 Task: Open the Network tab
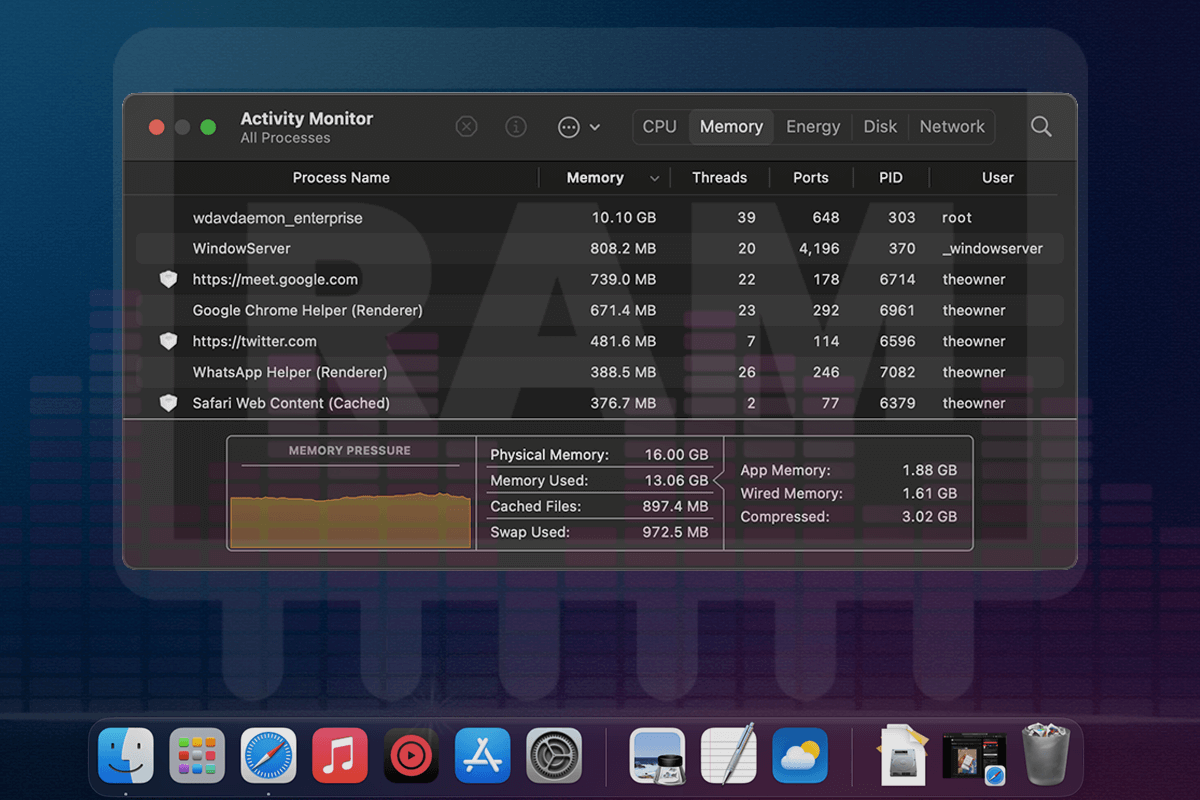pyautogui.click(x=951, y=126)
